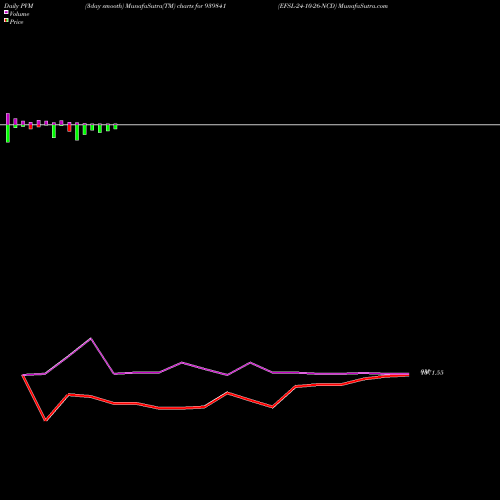This screenshot has width=500, height=500.
Task: Click the highest peak of the magenta volume line
Action: 91,339
